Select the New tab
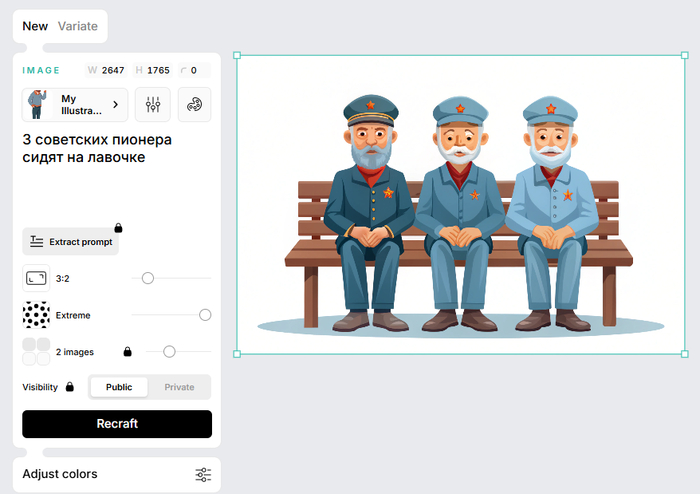700x494 pixels. 35,26
